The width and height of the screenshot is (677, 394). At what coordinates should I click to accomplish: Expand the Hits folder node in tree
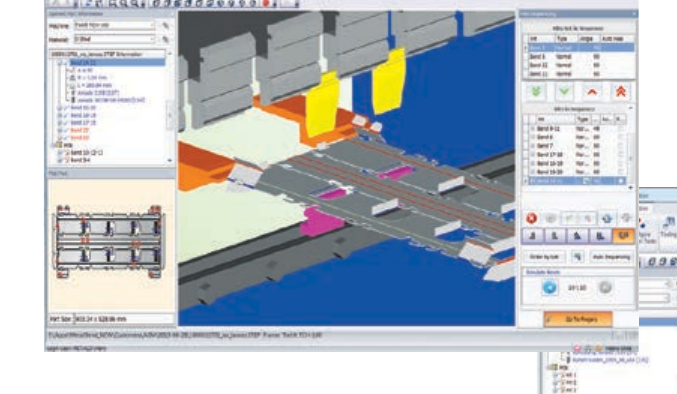[53, 145]
